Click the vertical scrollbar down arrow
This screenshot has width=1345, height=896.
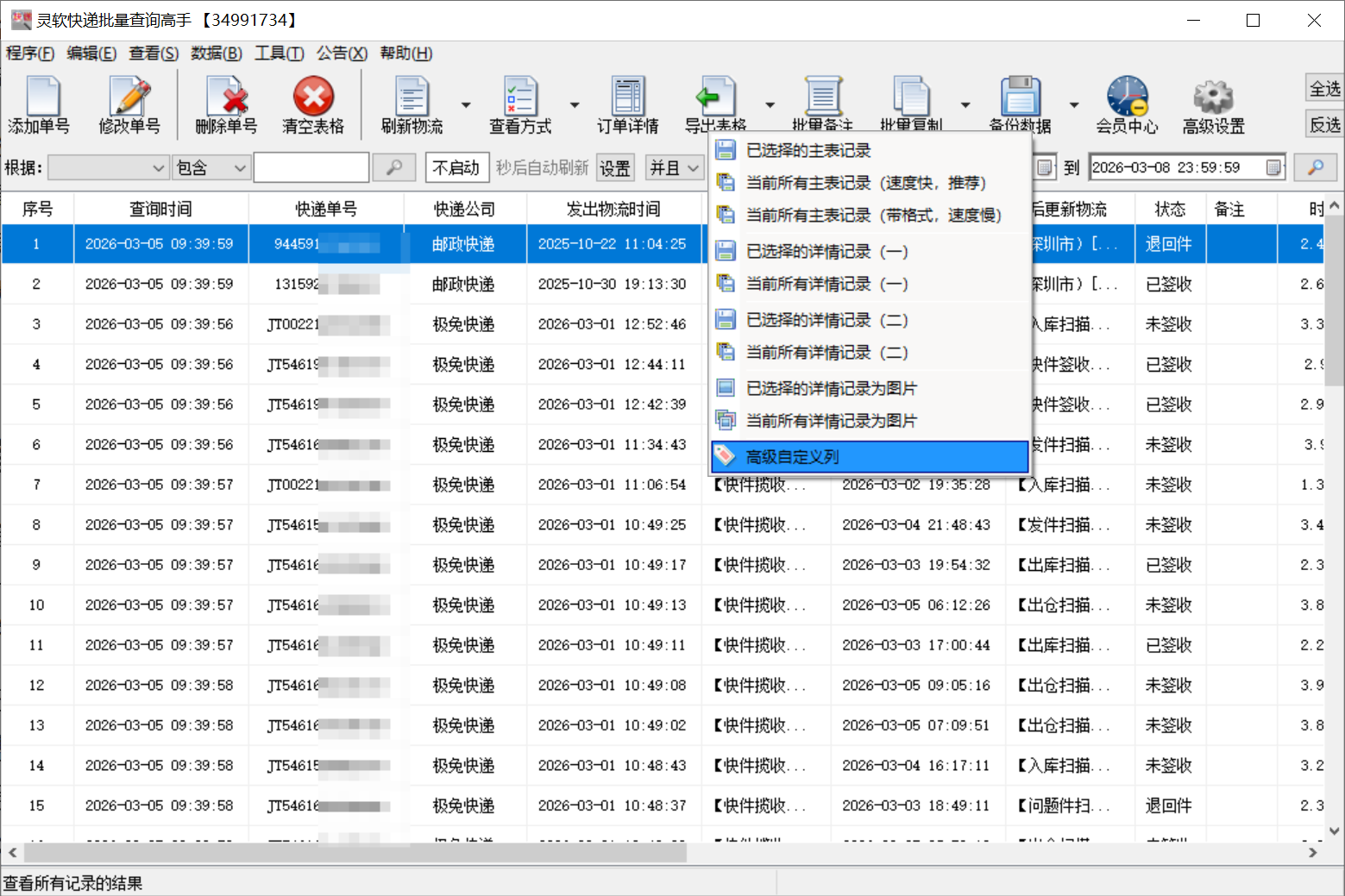coord(1335,831)
